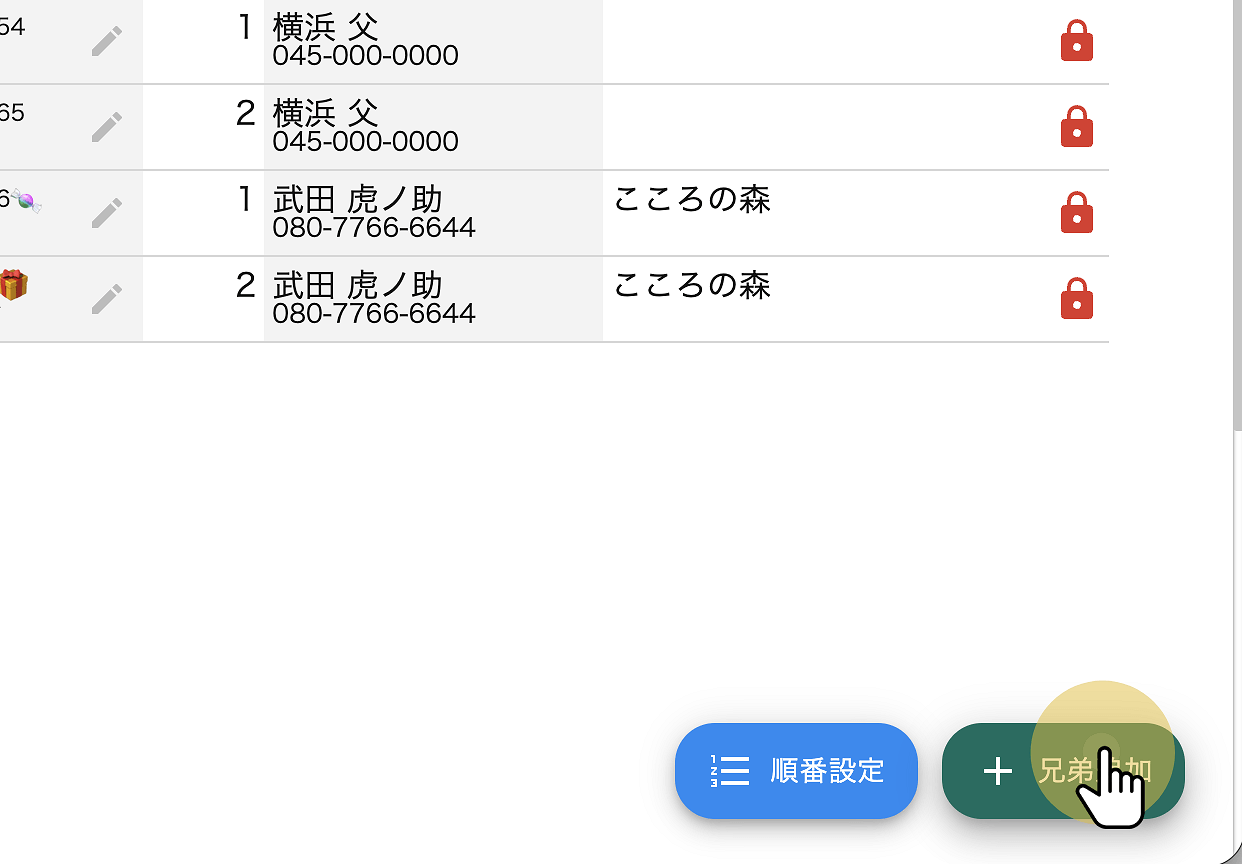Click the plus icon in 兄弟追加
Image resolution: width=1242 pixels, height=864 pixels.
click(x=997, y=771)
